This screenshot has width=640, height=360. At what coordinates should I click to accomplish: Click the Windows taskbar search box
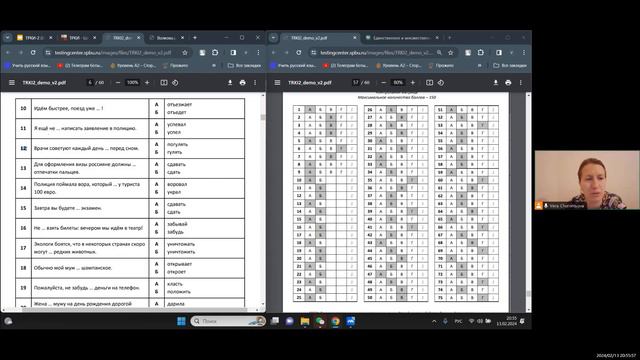pyautogui.click(x=228, y=321)
